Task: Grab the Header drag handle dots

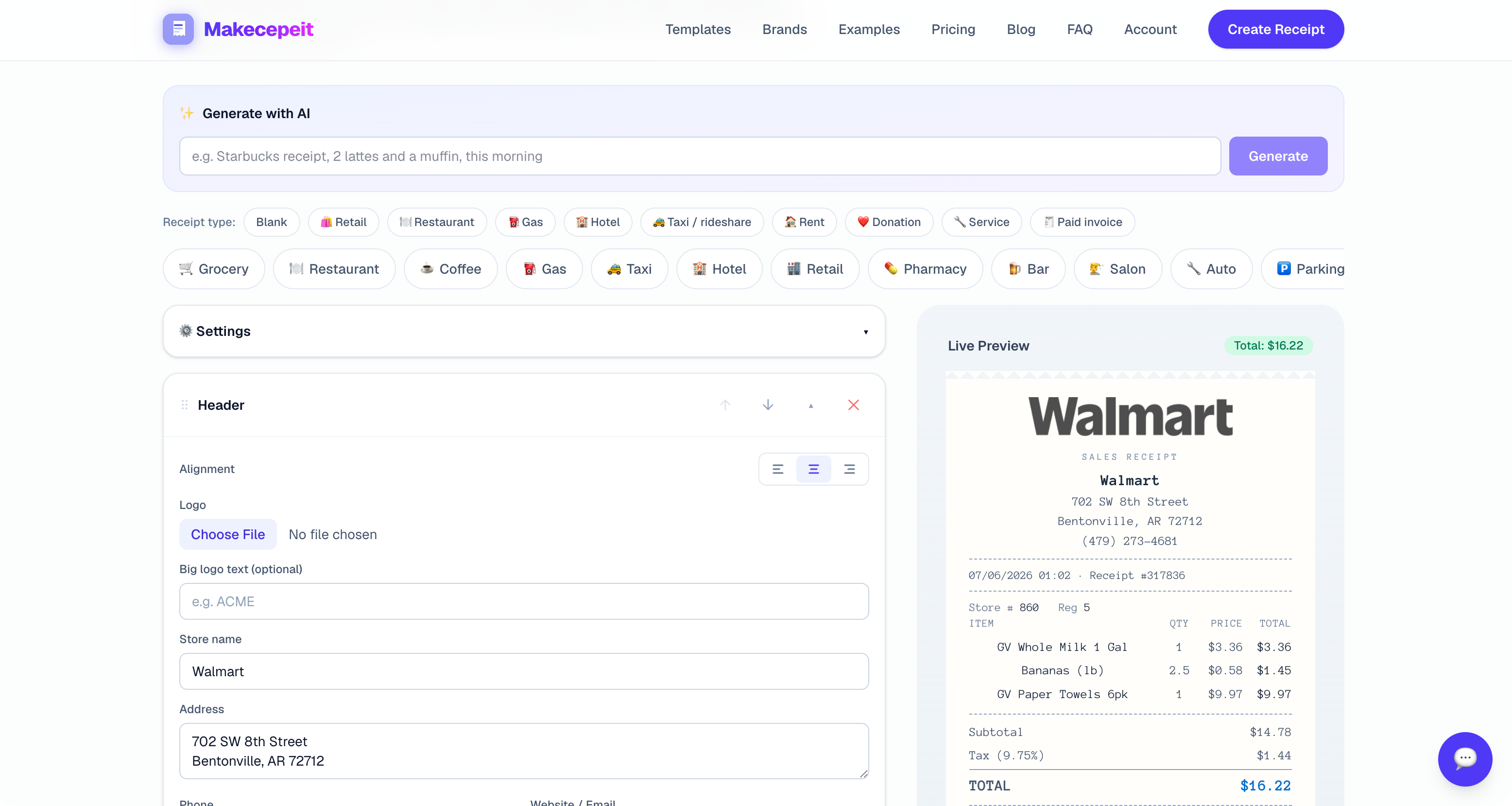Action: [184, 405]
